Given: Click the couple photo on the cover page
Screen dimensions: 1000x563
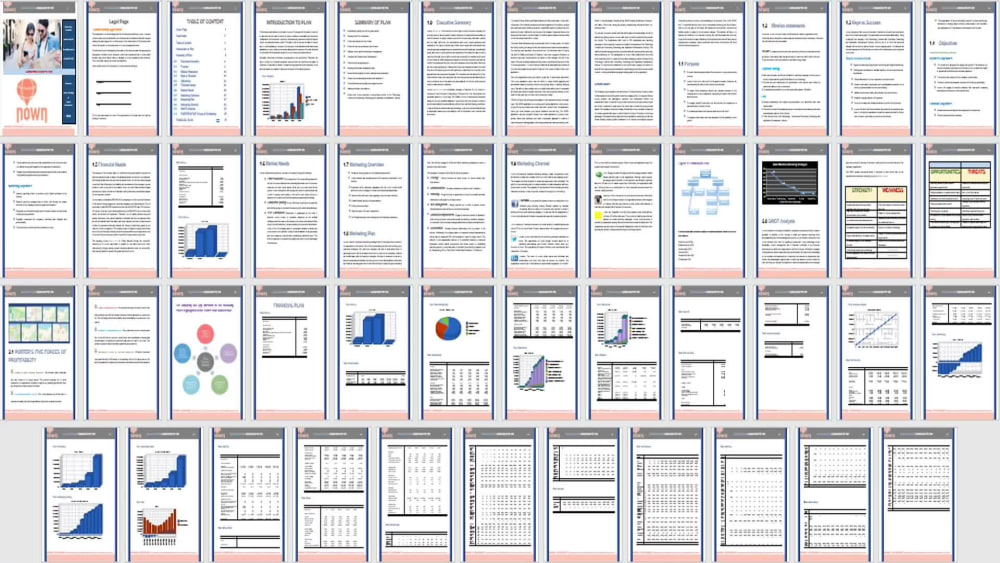Looking at the screenshot, I should pyautogui.click(x=32, y=46).
